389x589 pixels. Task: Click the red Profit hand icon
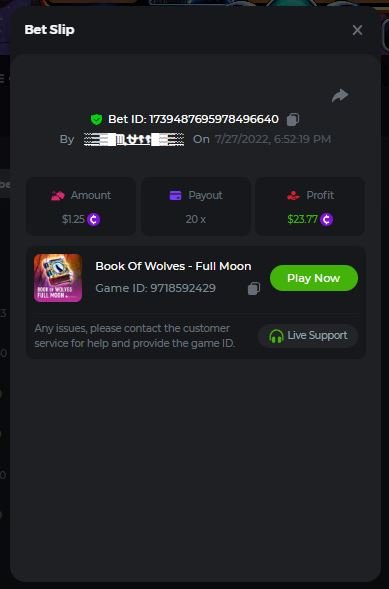[293, 195]
